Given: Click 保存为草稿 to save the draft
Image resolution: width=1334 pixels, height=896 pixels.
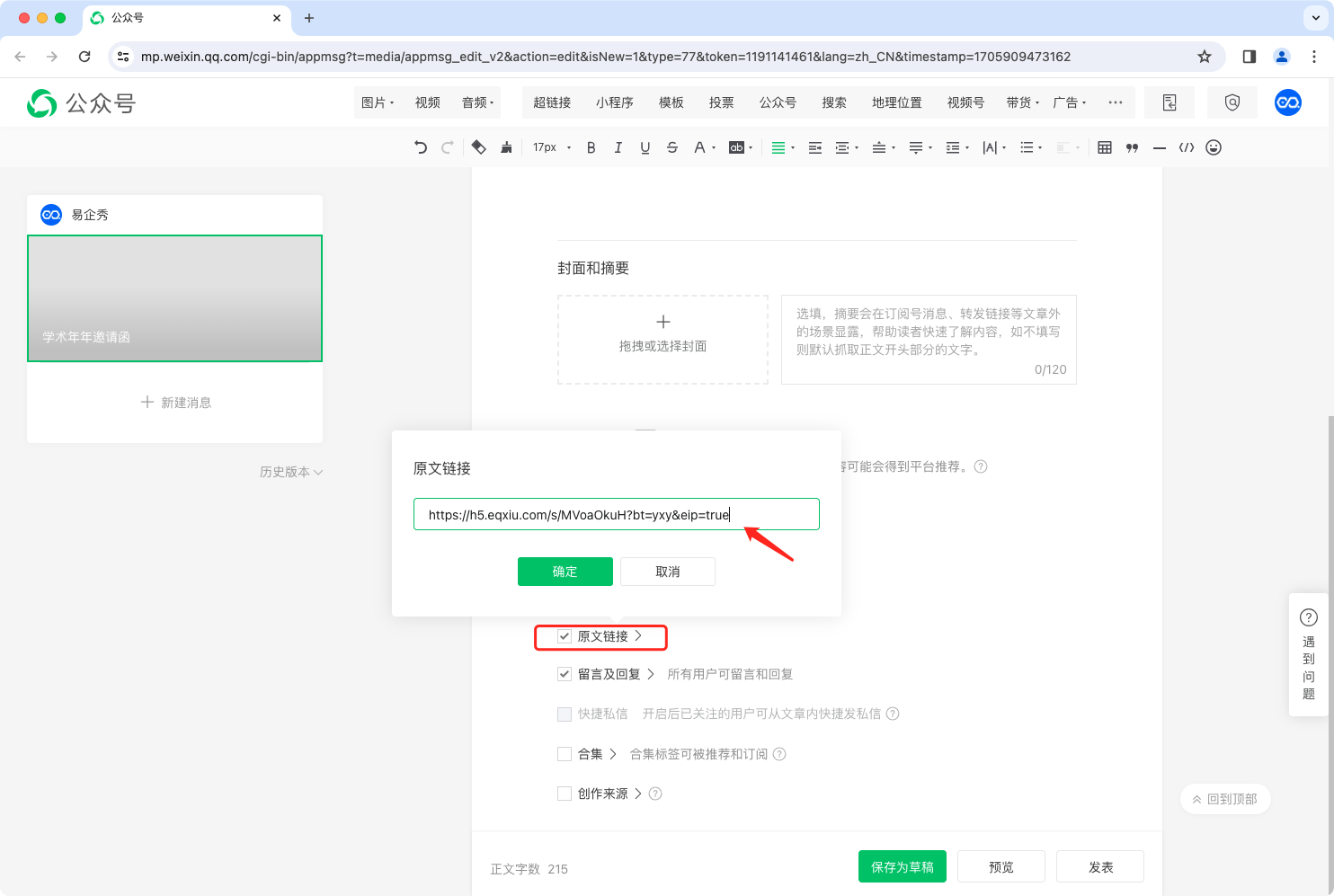Looking at the screenshot, I should [902, 867].
